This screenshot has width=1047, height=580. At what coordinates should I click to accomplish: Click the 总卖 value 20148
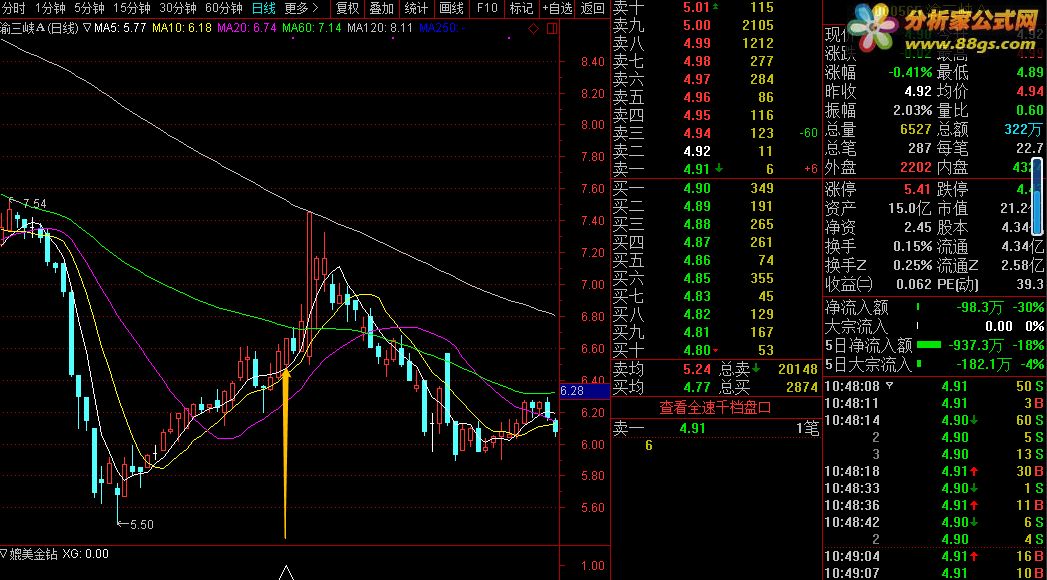point(797,369)
